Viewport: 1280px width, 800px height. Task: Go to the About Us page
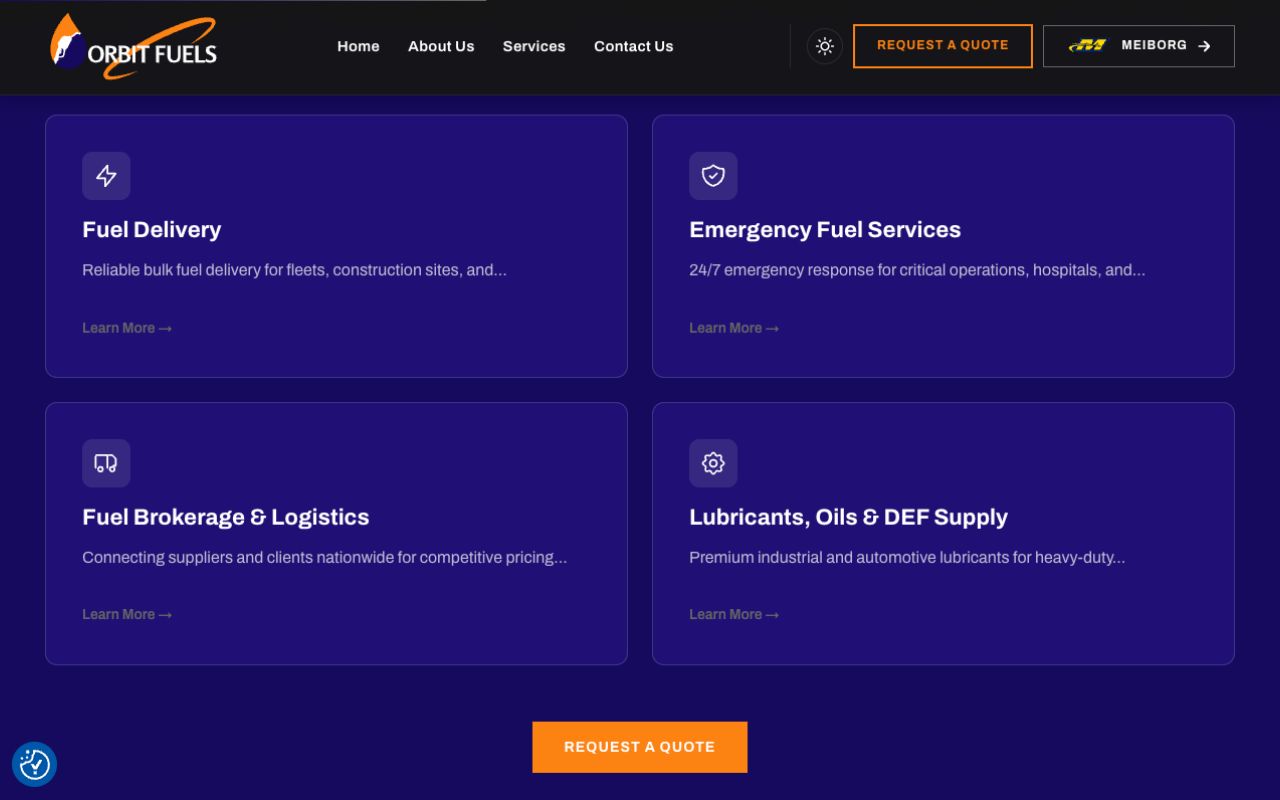click(441, 46)
